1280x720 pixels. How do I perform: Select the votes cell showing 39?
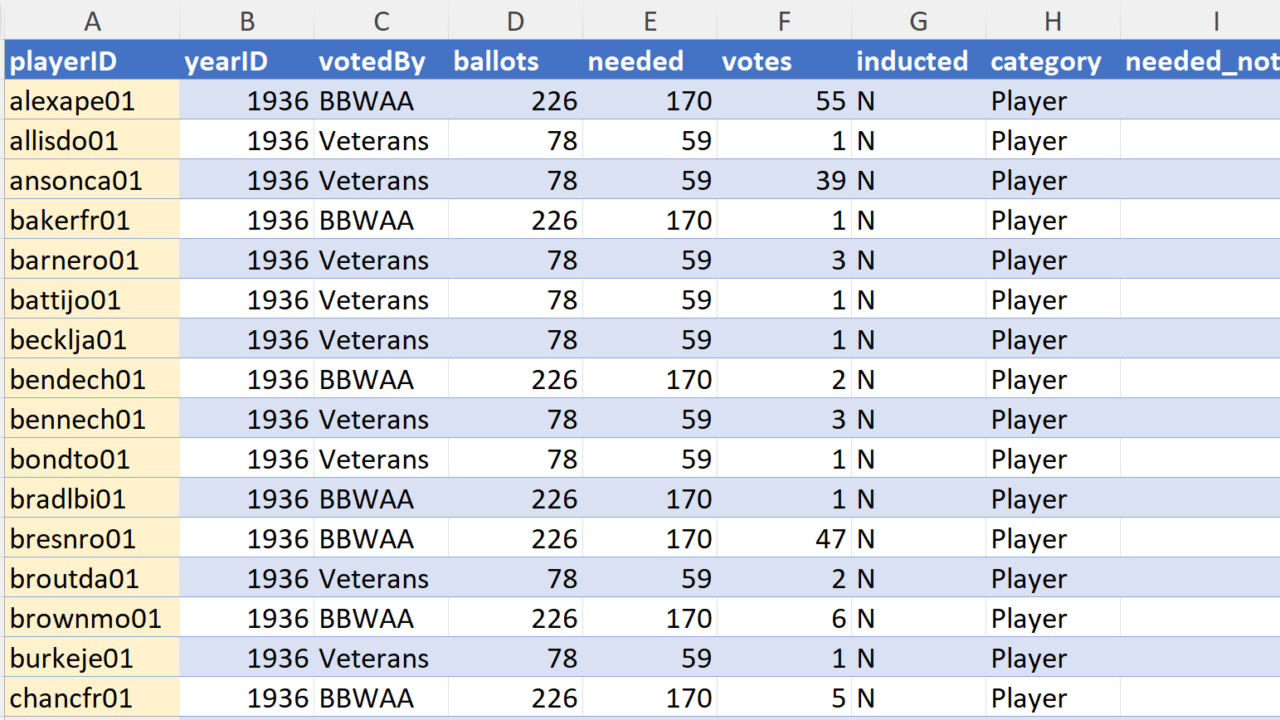[x=784, y=181]
